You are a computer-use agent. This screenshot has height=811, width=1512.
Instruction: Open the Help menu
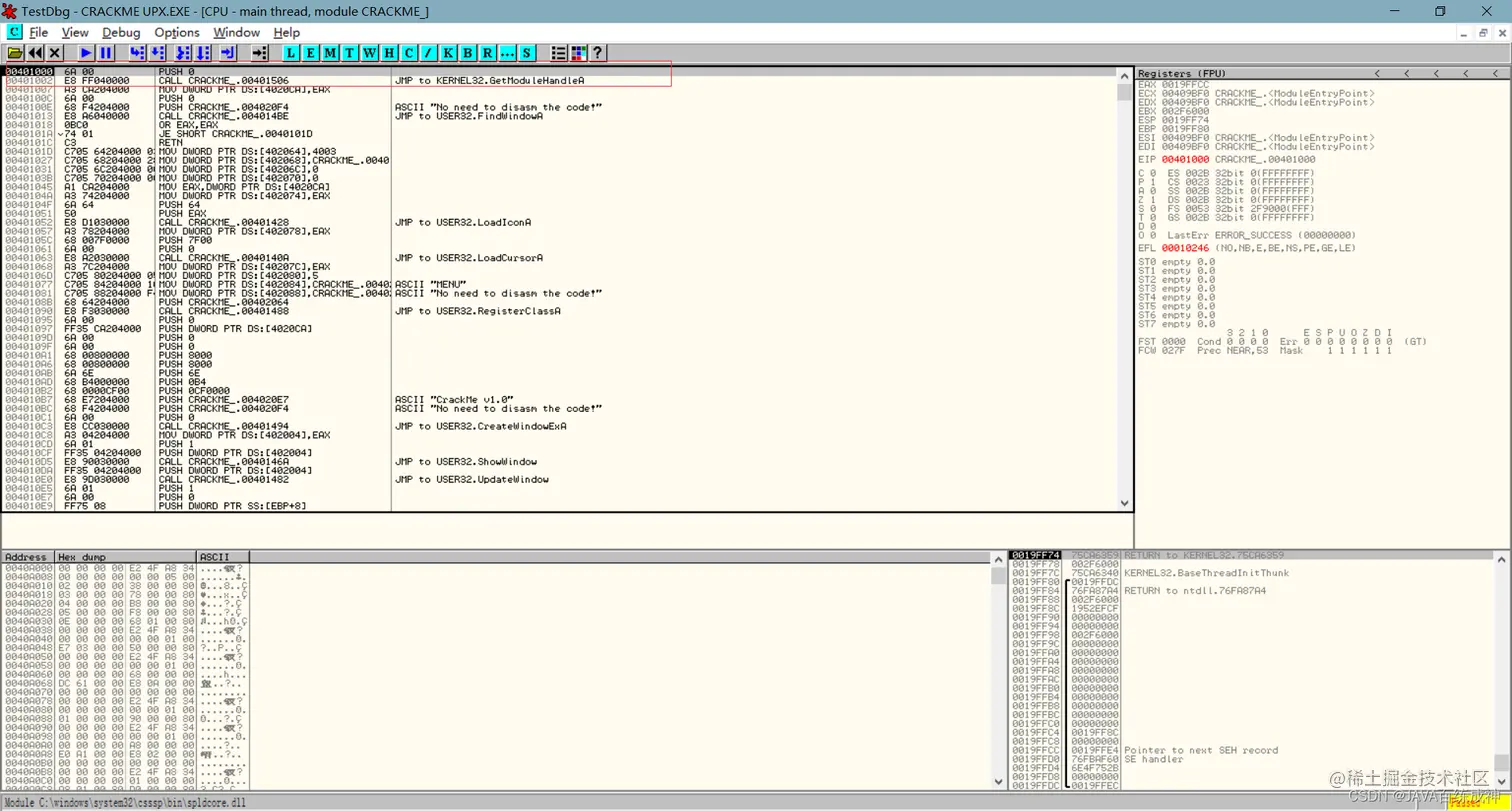(x=287, y=32)
